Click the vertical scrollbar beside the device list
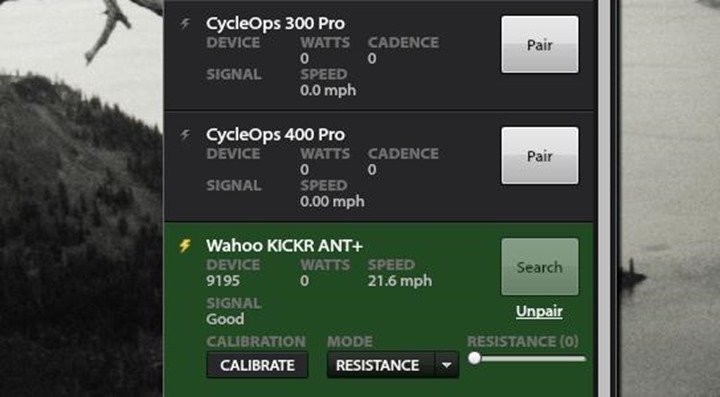720x397 pixels. [603, 198]
